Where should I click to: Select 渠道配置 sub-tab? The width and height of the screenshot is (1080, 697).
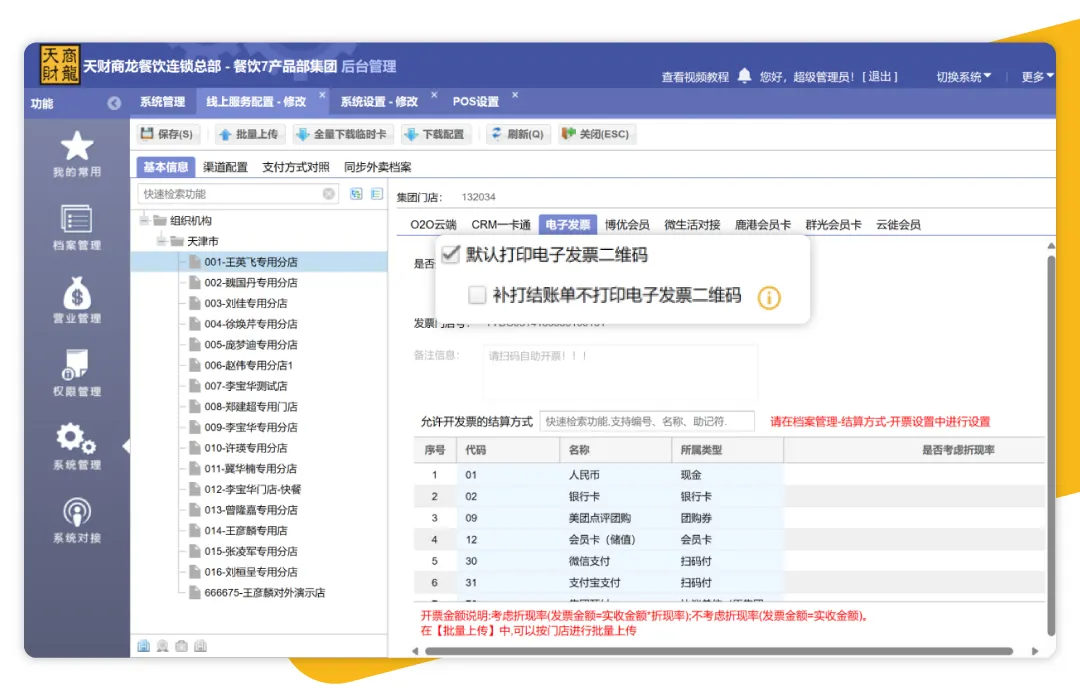225,167
